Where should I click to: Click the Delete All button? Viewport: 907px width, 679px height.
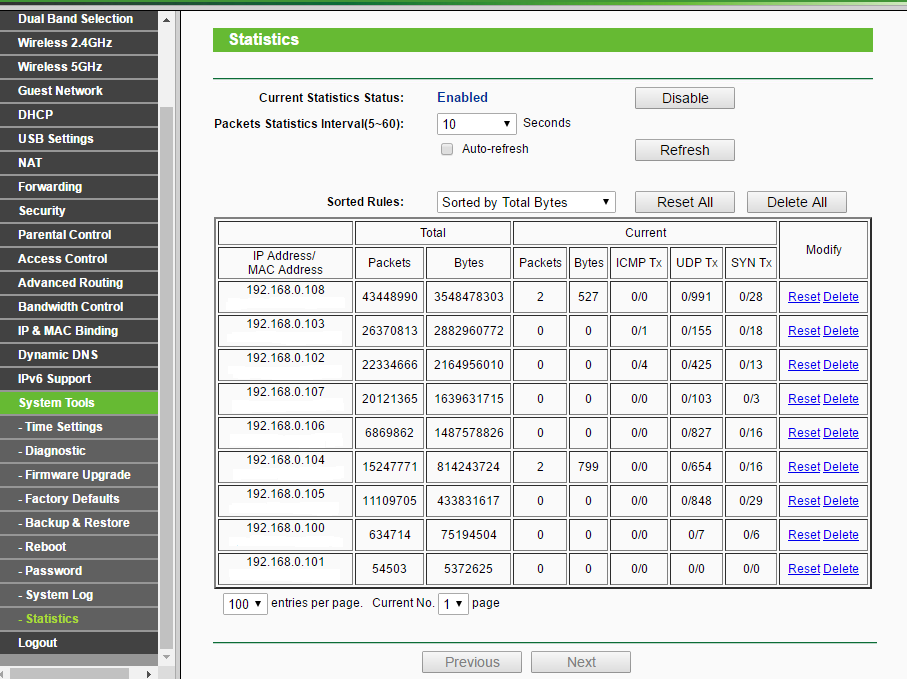[796, 202]
